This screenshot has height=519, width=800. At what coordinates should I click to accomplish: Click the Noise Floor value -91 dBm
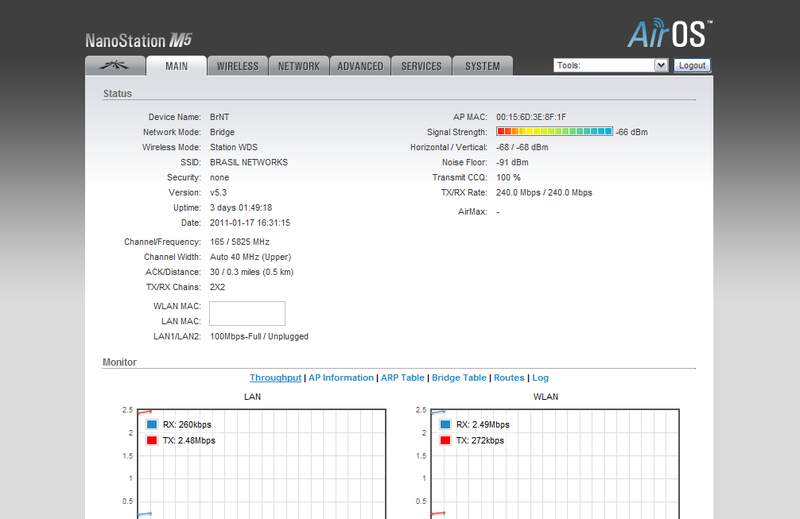tap(512, 162)
